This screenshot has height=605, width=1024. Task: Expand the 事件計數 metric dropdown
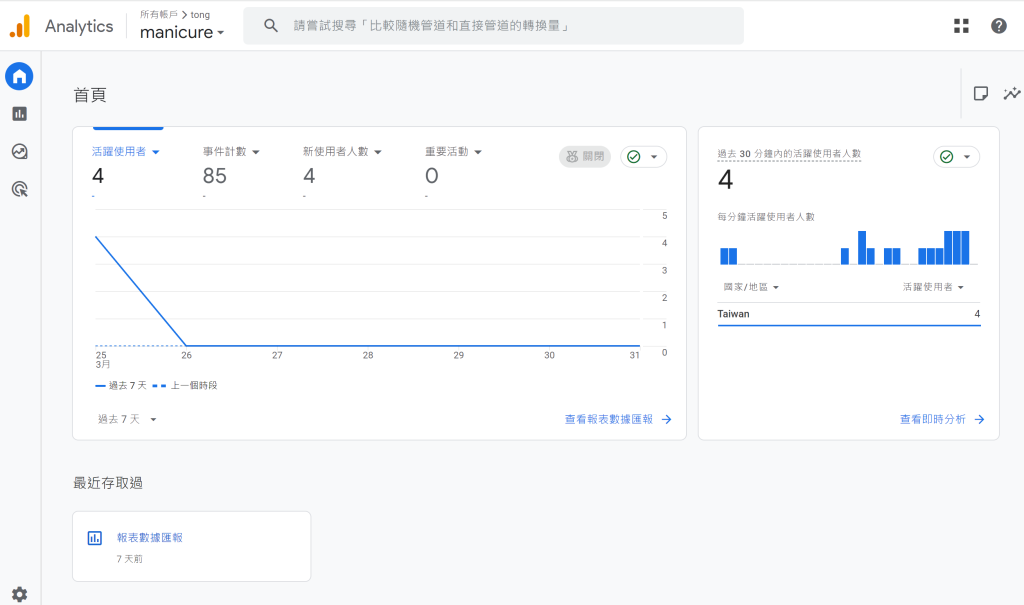[256, 152]
